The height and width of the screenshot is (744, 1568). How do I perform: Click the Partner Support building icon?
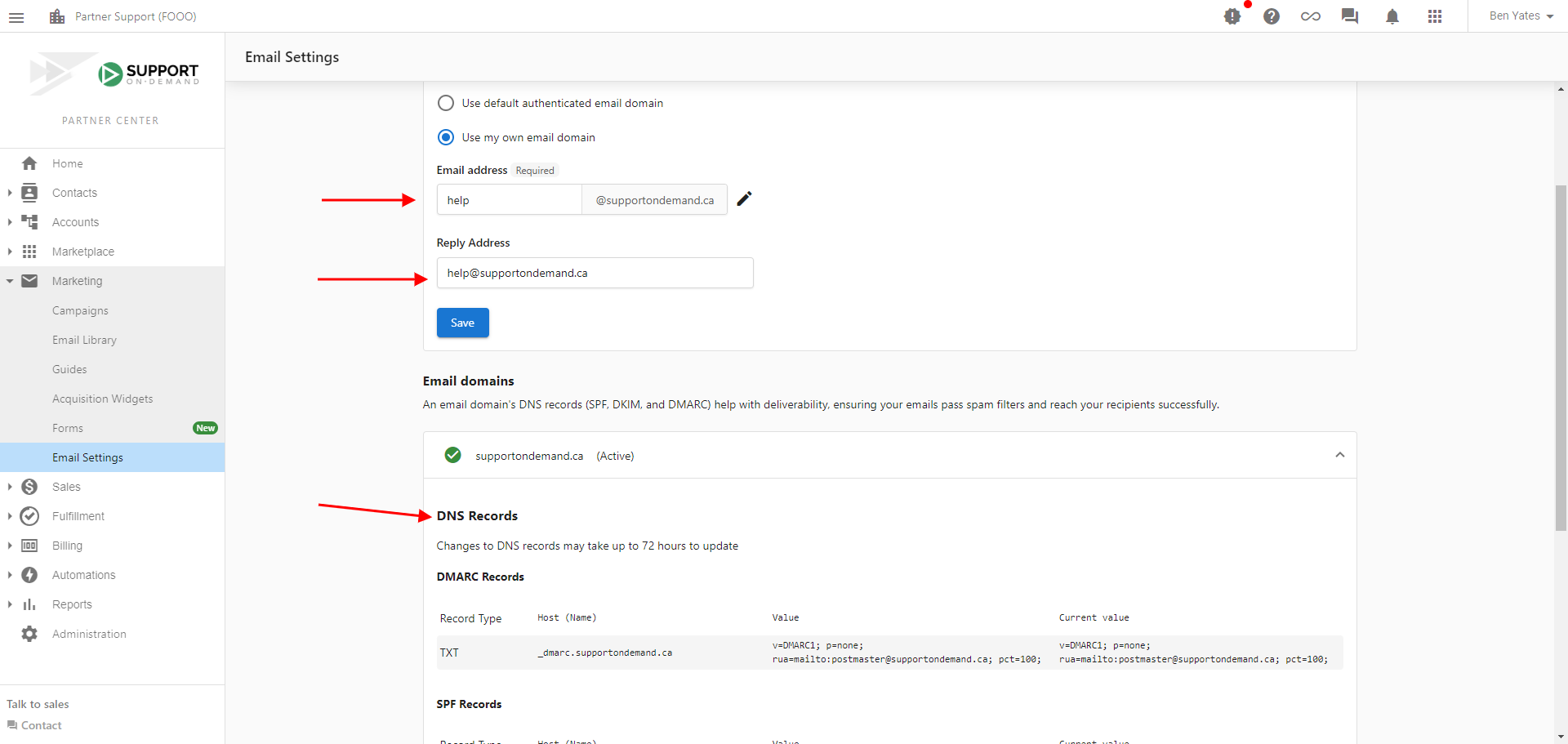57,16
